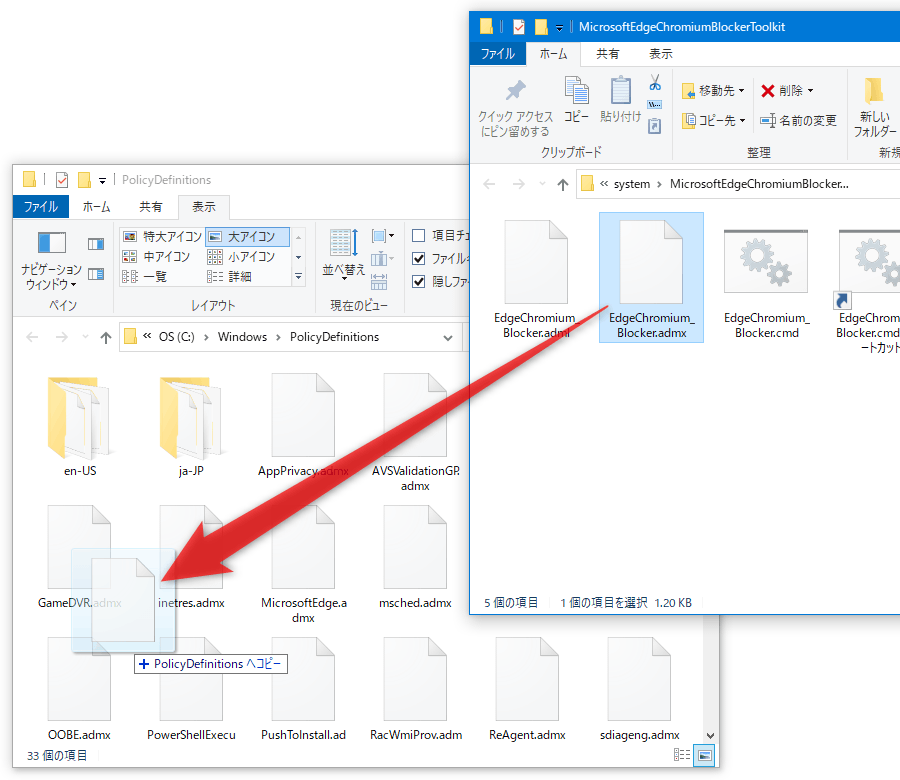Toggle the hidden items checkbox
This screenshot has height=780, width=900.
(x=419, y=281)
